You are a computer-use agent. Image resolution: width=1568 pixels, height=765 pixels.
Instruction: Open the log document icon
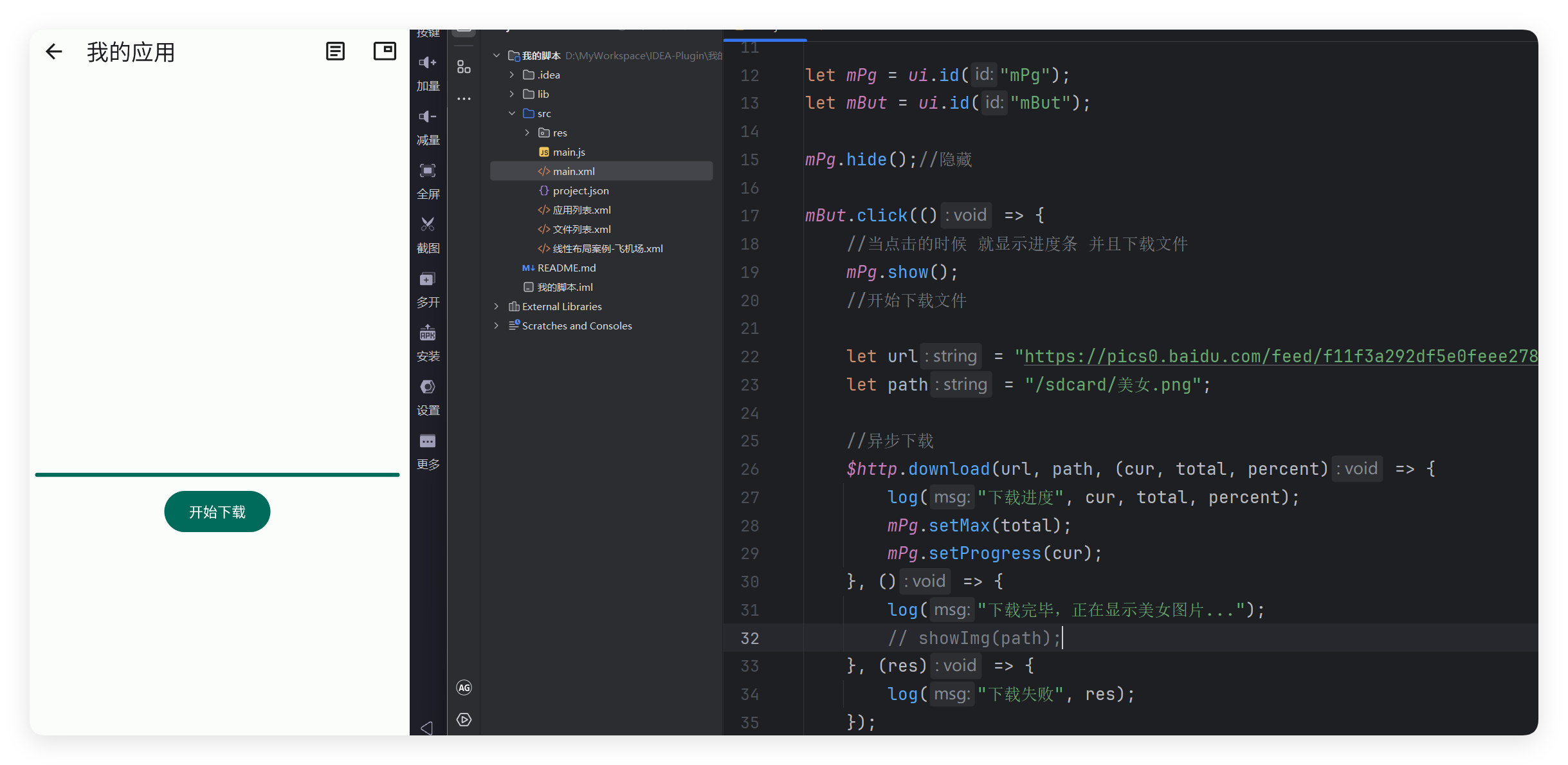click(x=335, y=51)
